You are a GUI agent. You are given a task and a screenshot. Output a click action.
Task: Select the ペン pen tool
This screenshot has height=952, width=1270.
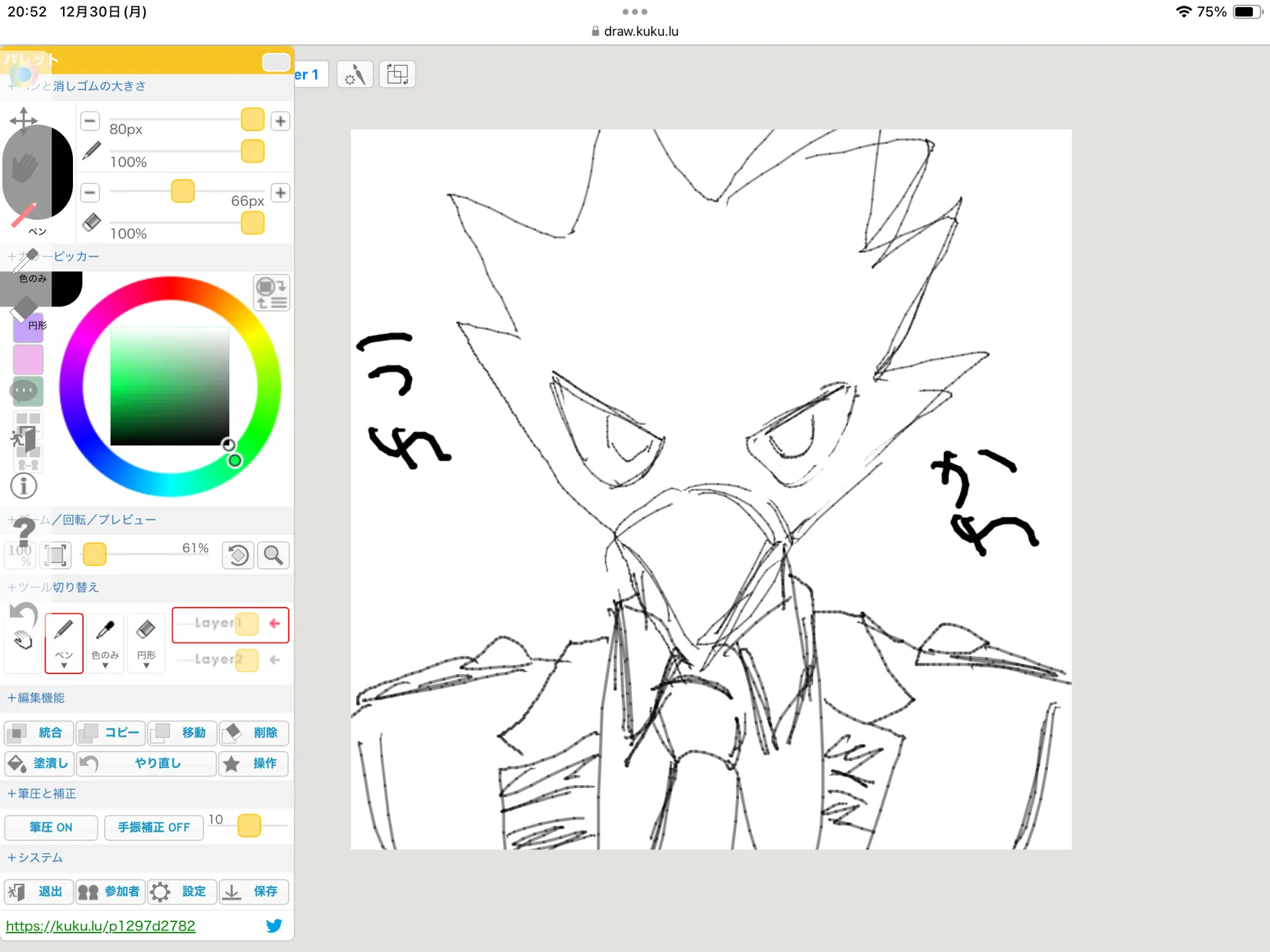(x=64, y=643)
